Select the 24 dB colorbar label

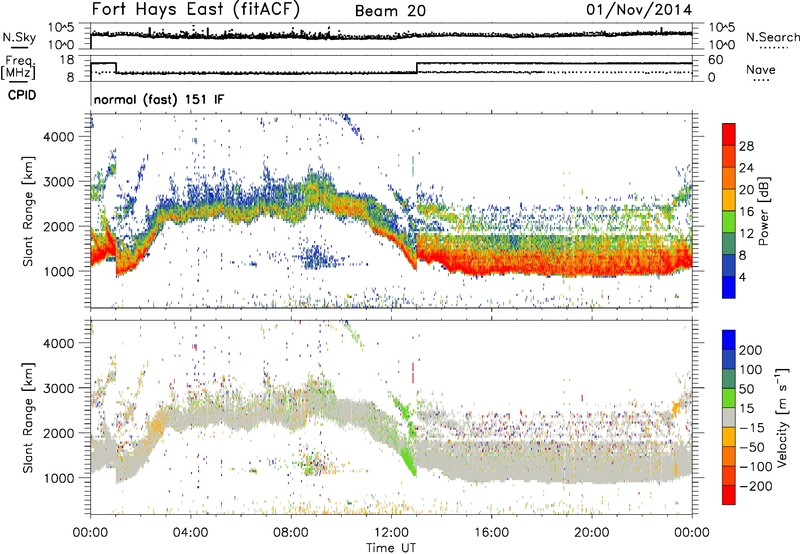[746, 168]
